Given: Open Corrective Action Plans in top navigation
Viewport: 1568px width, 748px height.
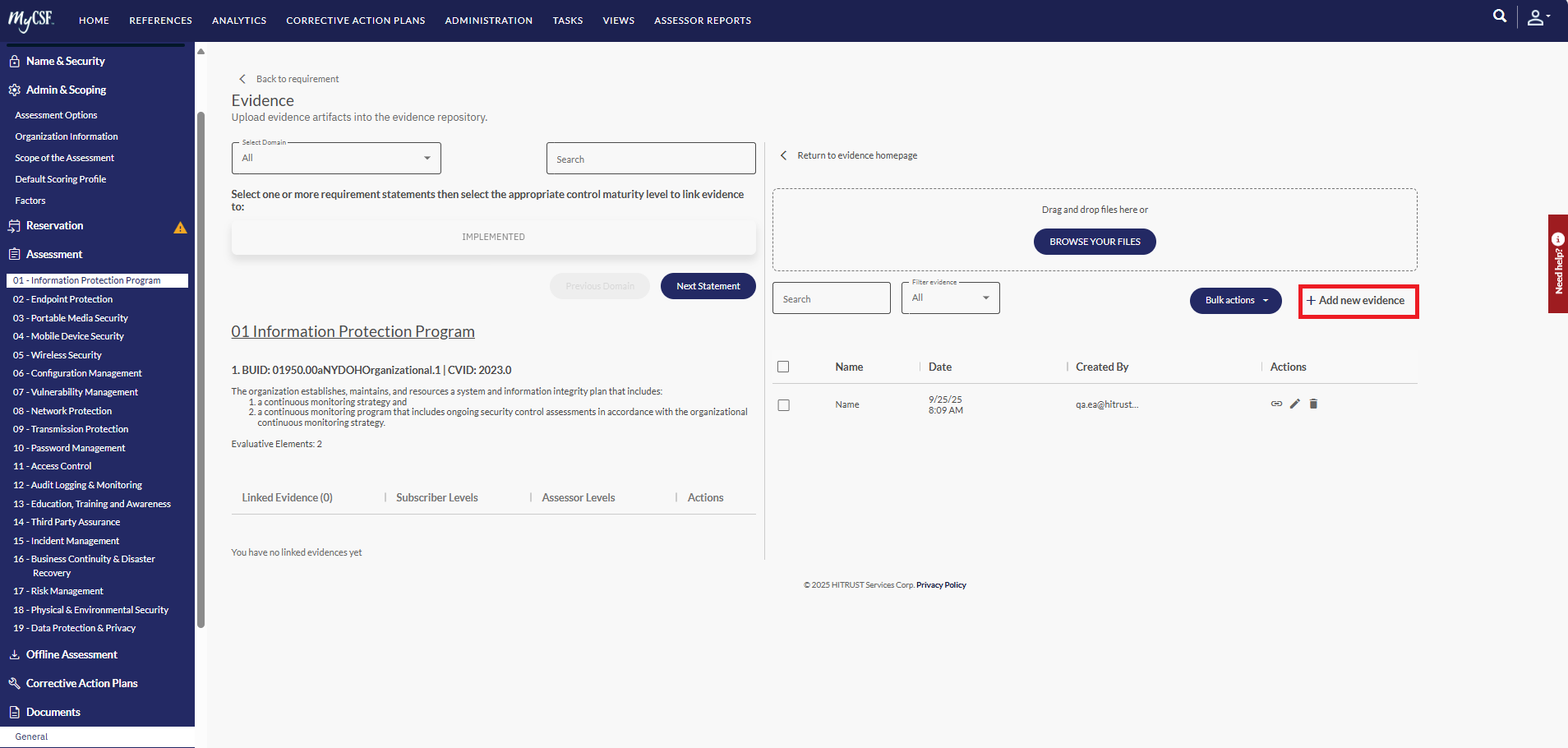Looking at the screenshot, I should [x=355, y=21].
